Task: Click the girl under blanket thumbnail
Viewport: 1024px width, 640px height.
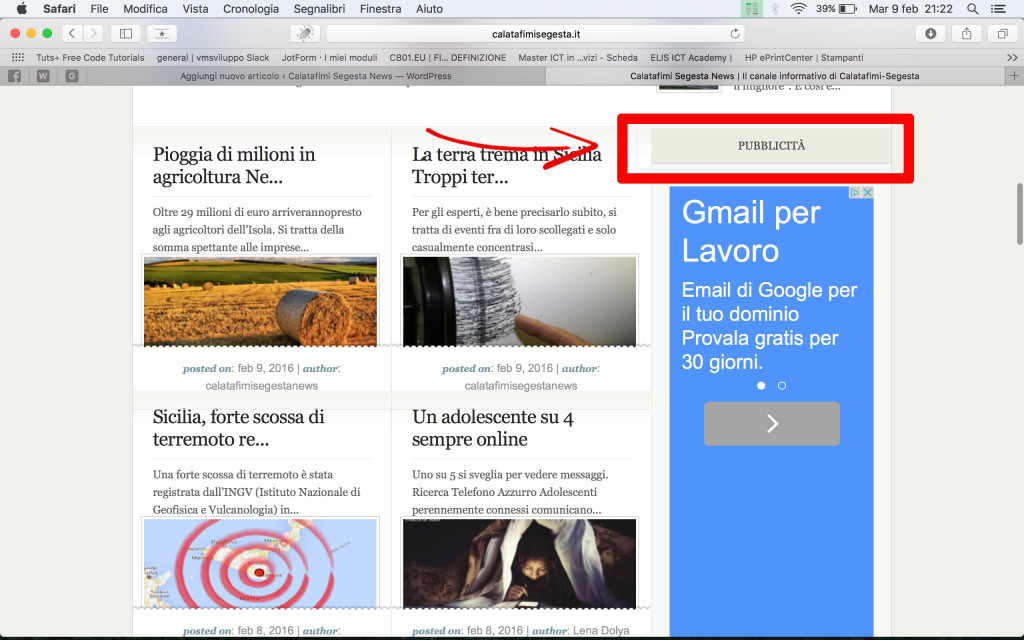Action: click(519, 564)
